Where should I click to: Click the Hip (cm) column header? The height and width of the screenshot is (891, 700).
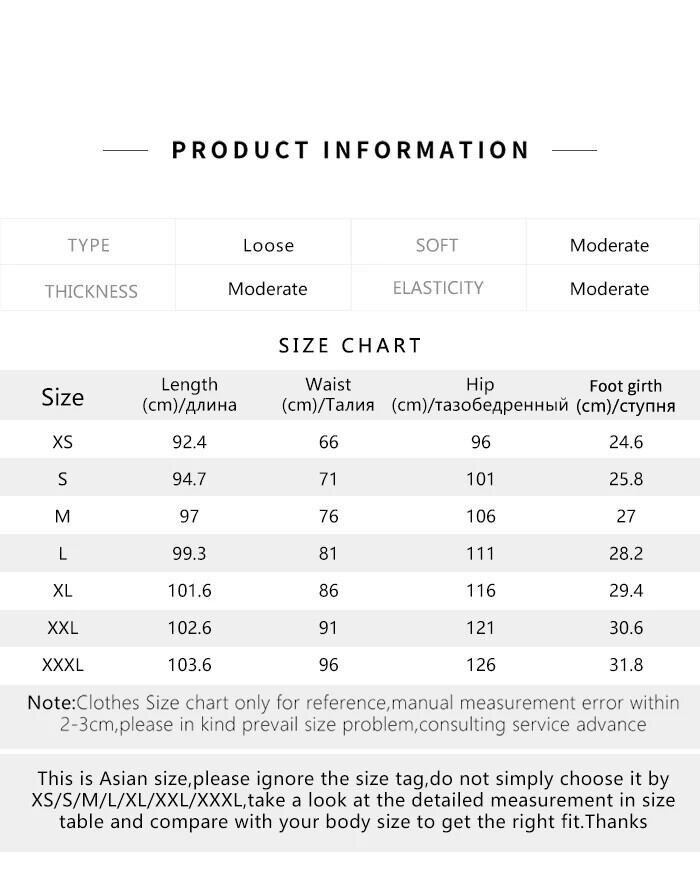[x=480, y=395]
